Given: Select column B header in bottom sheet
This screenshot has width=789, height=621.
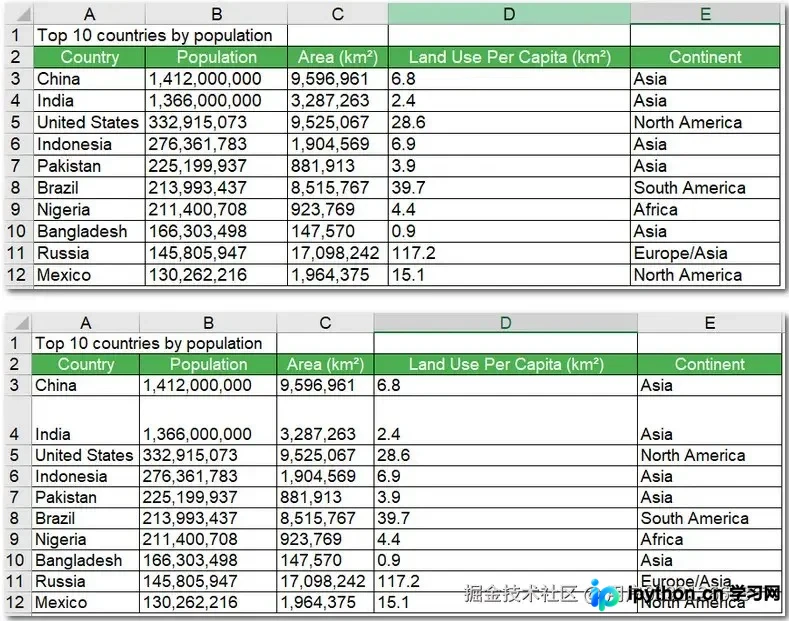Looking at the screenshot, I should coord(208,322).
